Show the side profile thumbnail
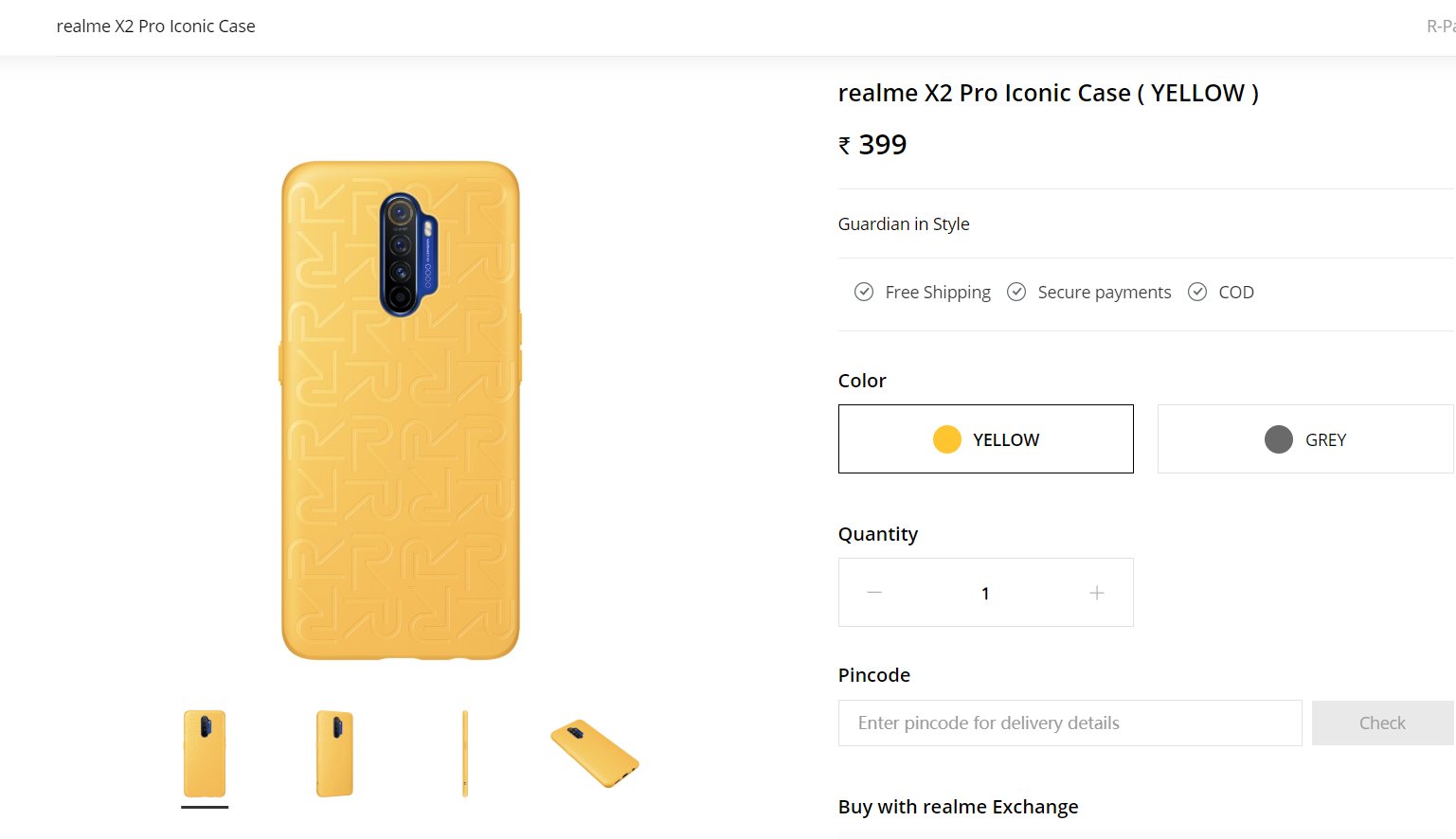This screenshot has width=1456, height=839. click(x=465, y=754)
